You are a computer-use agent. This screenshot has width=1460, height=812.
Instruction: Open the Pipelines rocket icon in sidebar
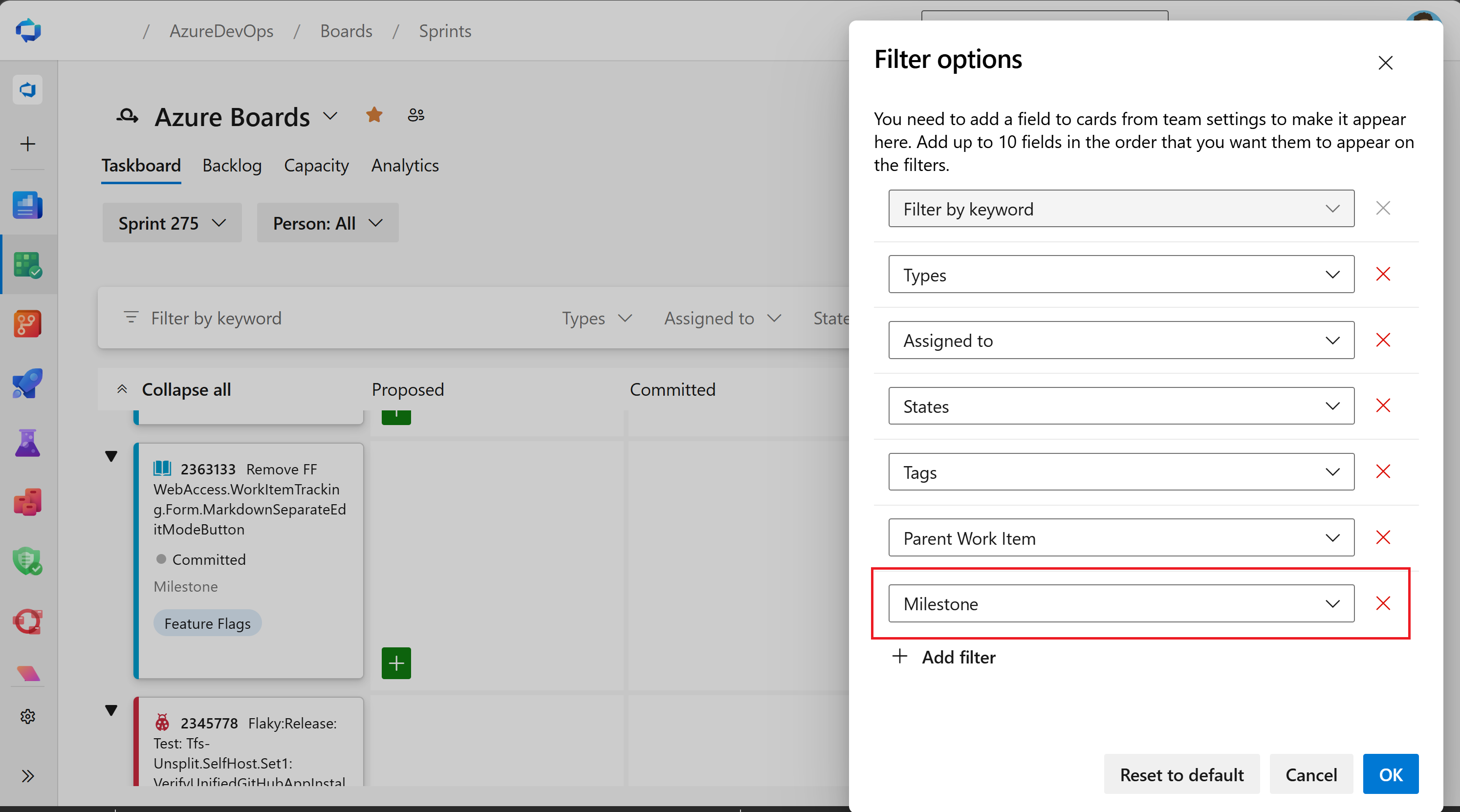[x=28, y=383]
